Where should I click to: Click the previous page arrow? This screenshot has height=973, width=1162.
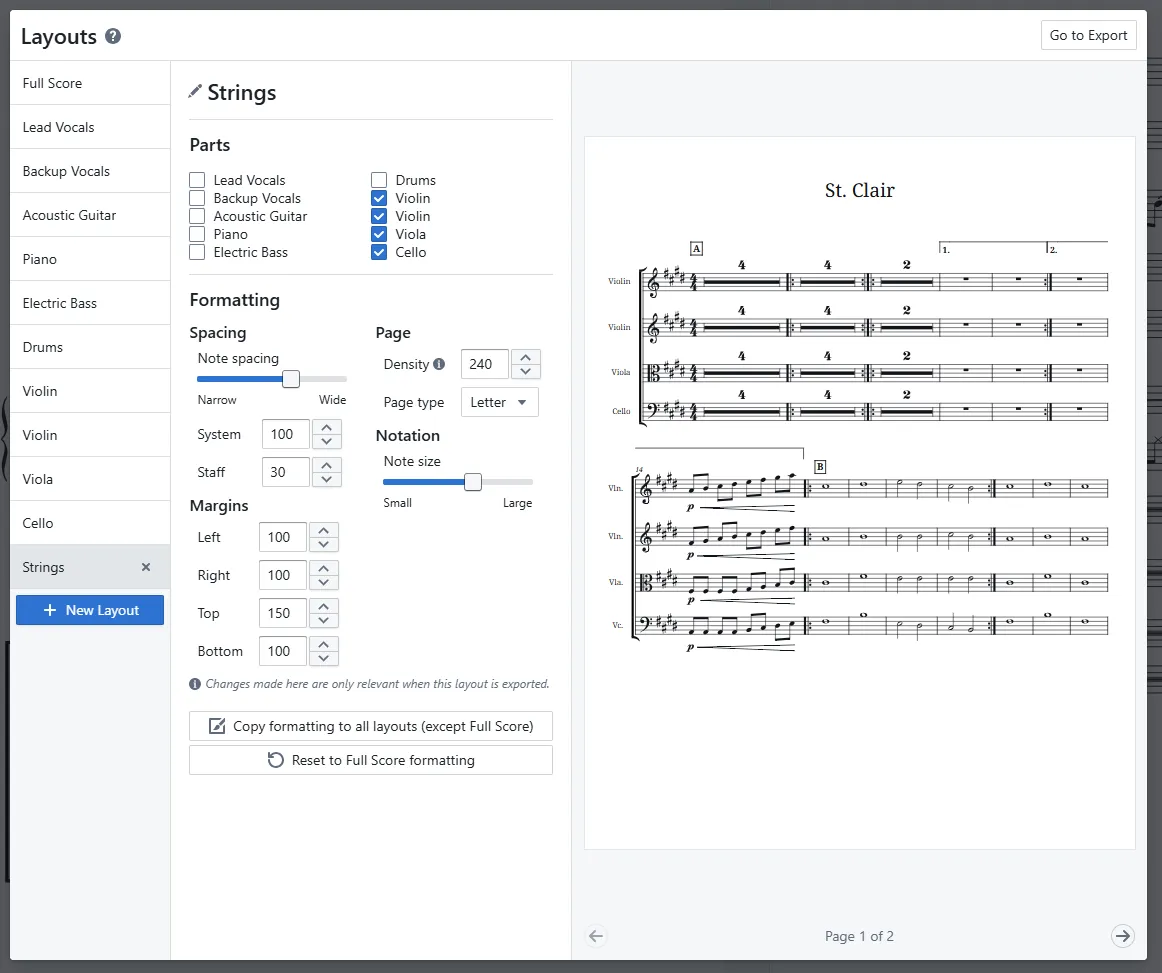click(x=596, y=936)
